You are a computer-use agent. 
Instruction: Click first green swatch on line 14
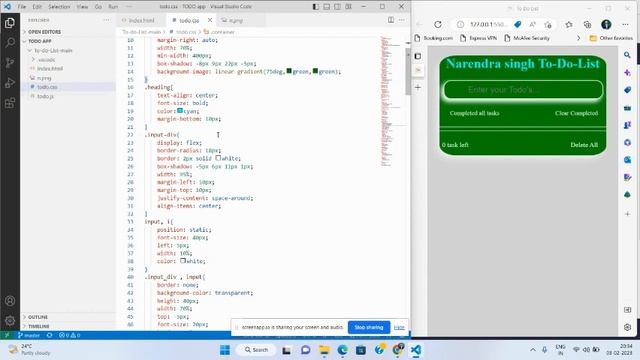pyautogui.click(x=289, y=71)
